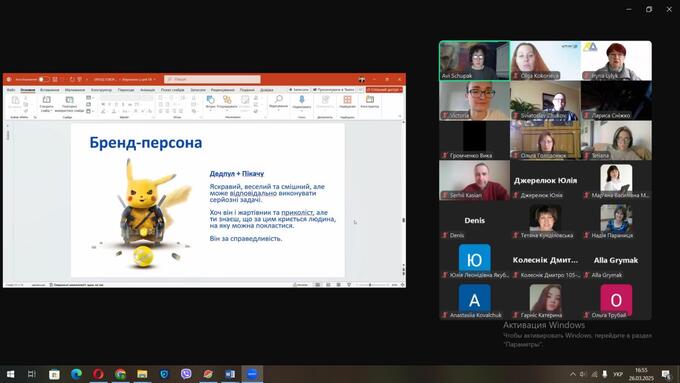This screenshot has width=680, height=383.
Task: Open Word from the taskbar
Action: coord(230,374)
